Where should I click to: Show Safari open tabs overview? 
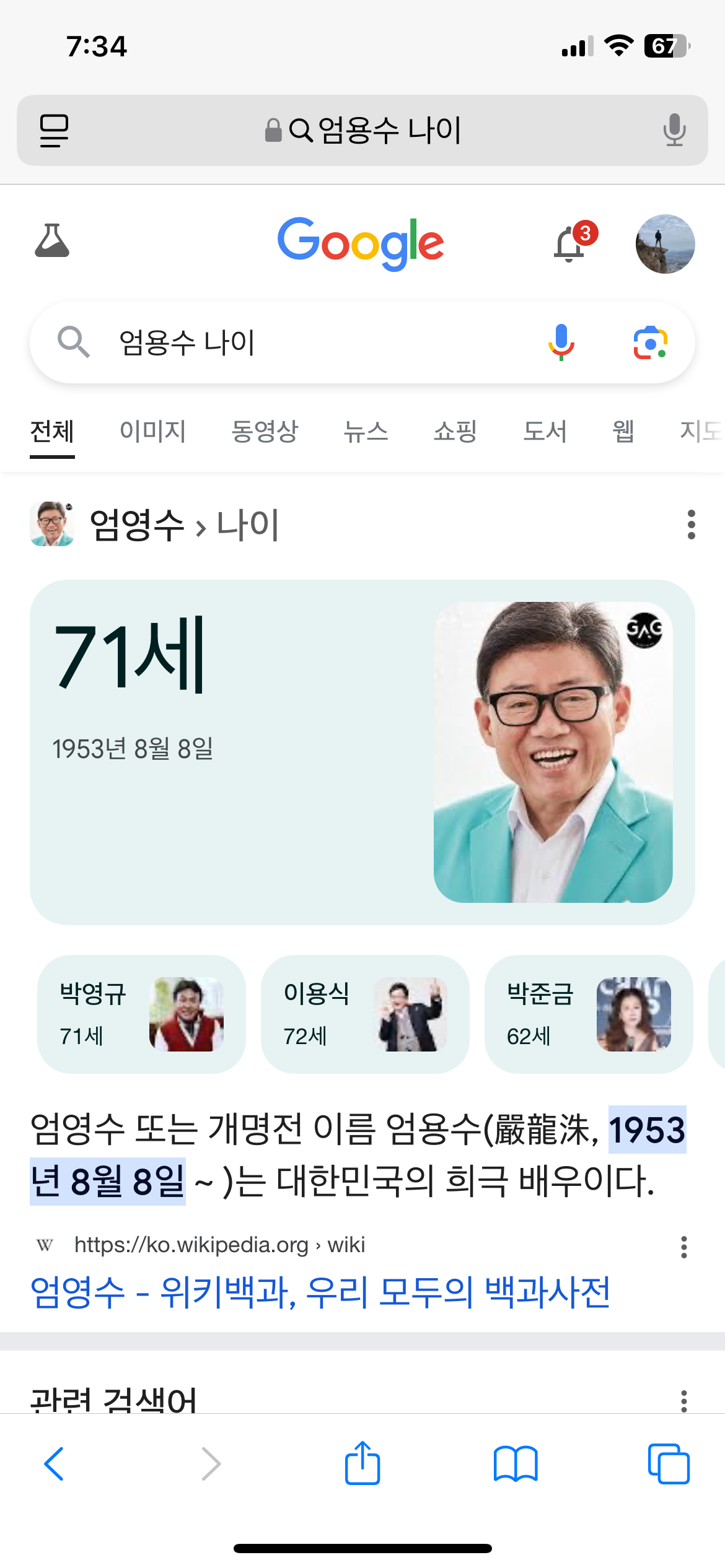(x=669, y=1464)
